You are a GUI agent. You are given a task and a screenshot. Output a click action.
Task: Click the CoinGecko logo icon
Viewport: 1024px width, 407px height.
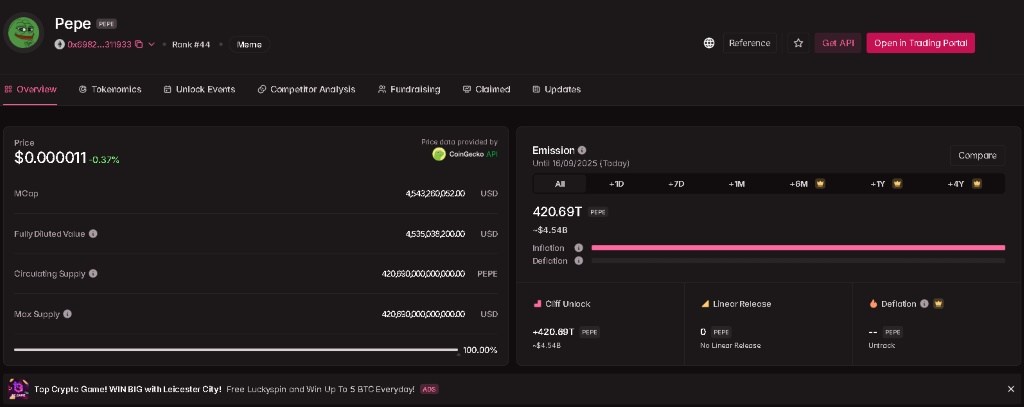[x=439, y=154]
